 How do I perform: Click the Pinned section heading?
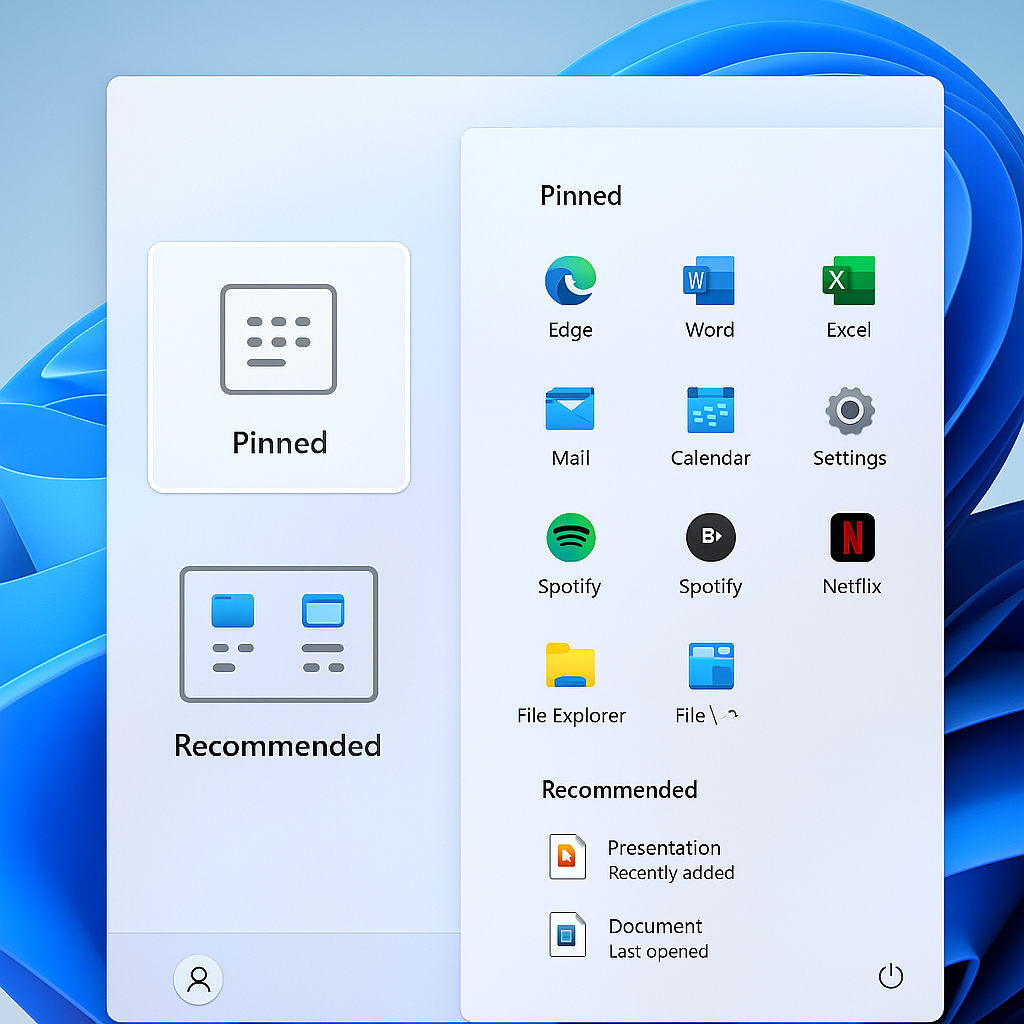tap(581, 196)
